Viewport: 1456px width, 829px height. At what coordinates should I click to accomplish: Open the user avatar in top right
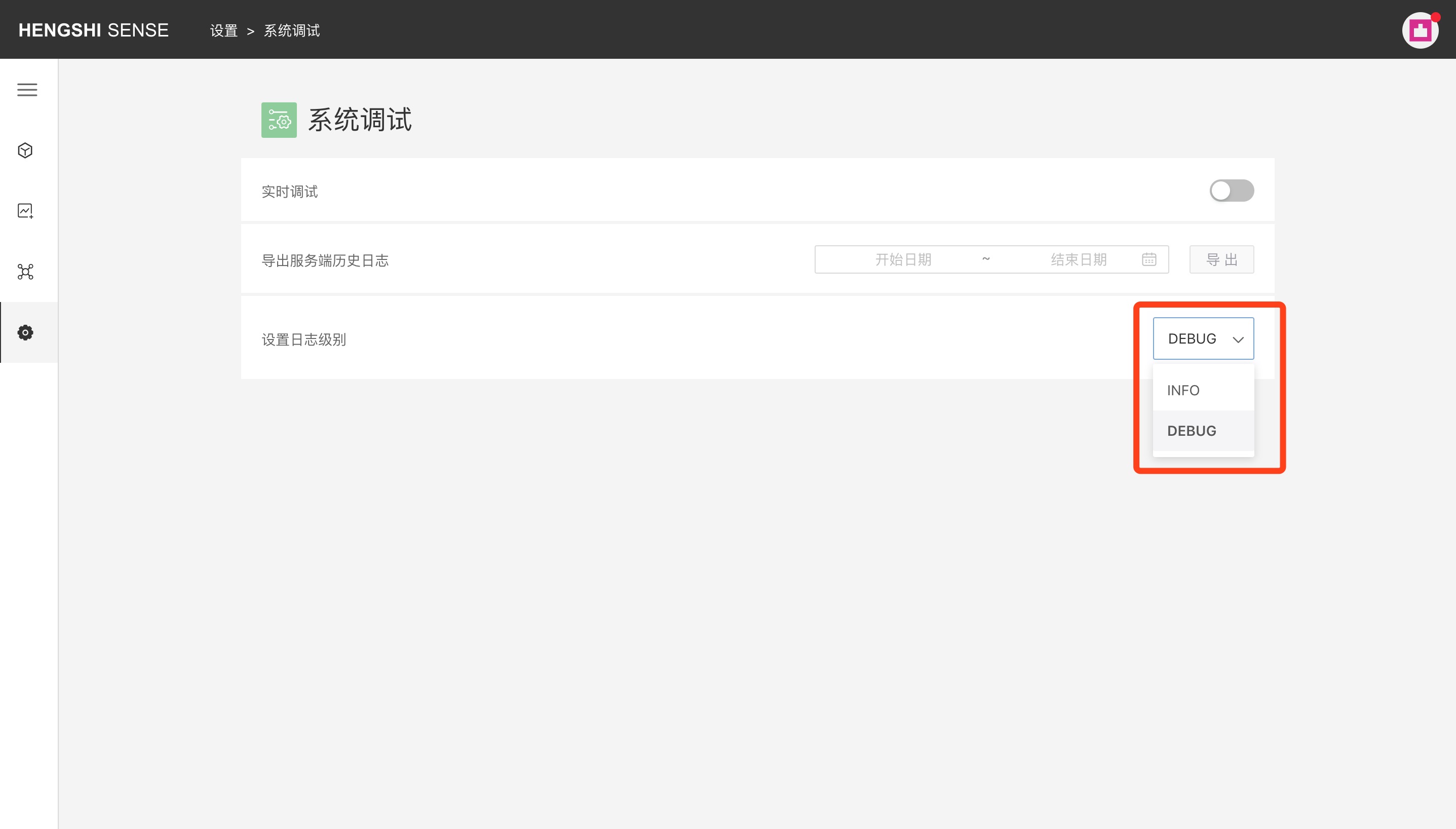tap(1420, 30)
